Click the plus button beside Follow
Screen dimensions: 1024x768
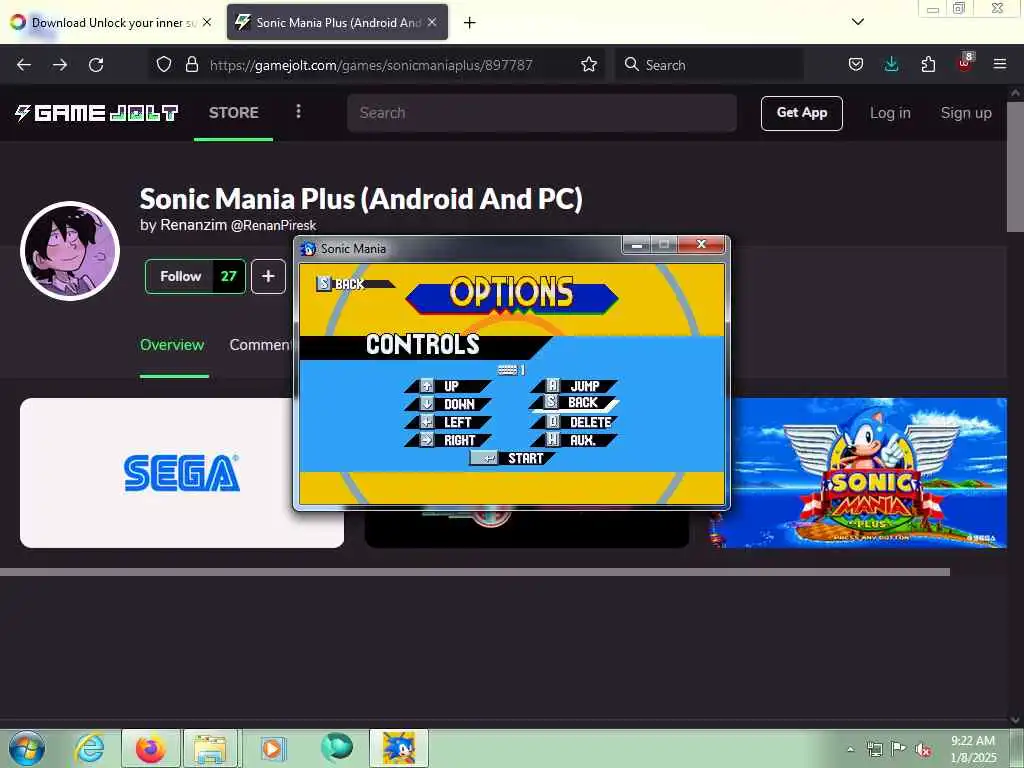(x=268, y=276)
